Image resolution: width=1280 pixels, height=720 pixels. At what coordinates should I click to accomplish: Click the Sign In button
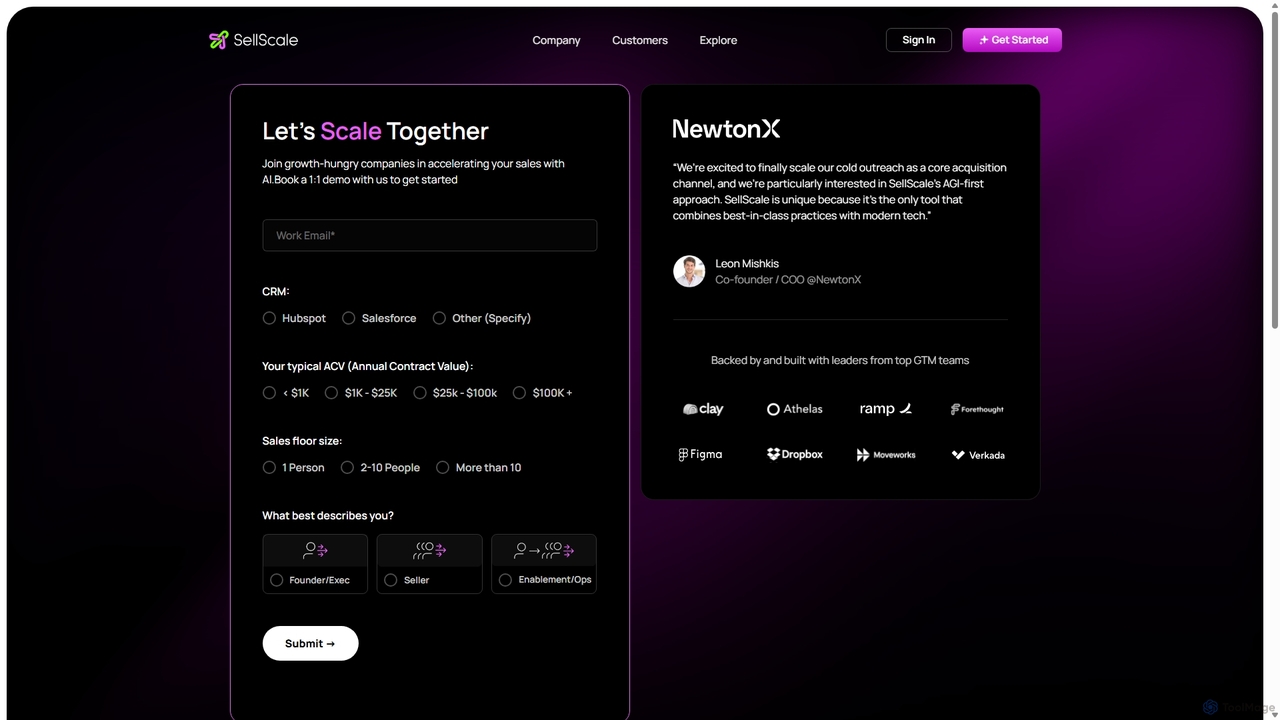tap(918, 40)
